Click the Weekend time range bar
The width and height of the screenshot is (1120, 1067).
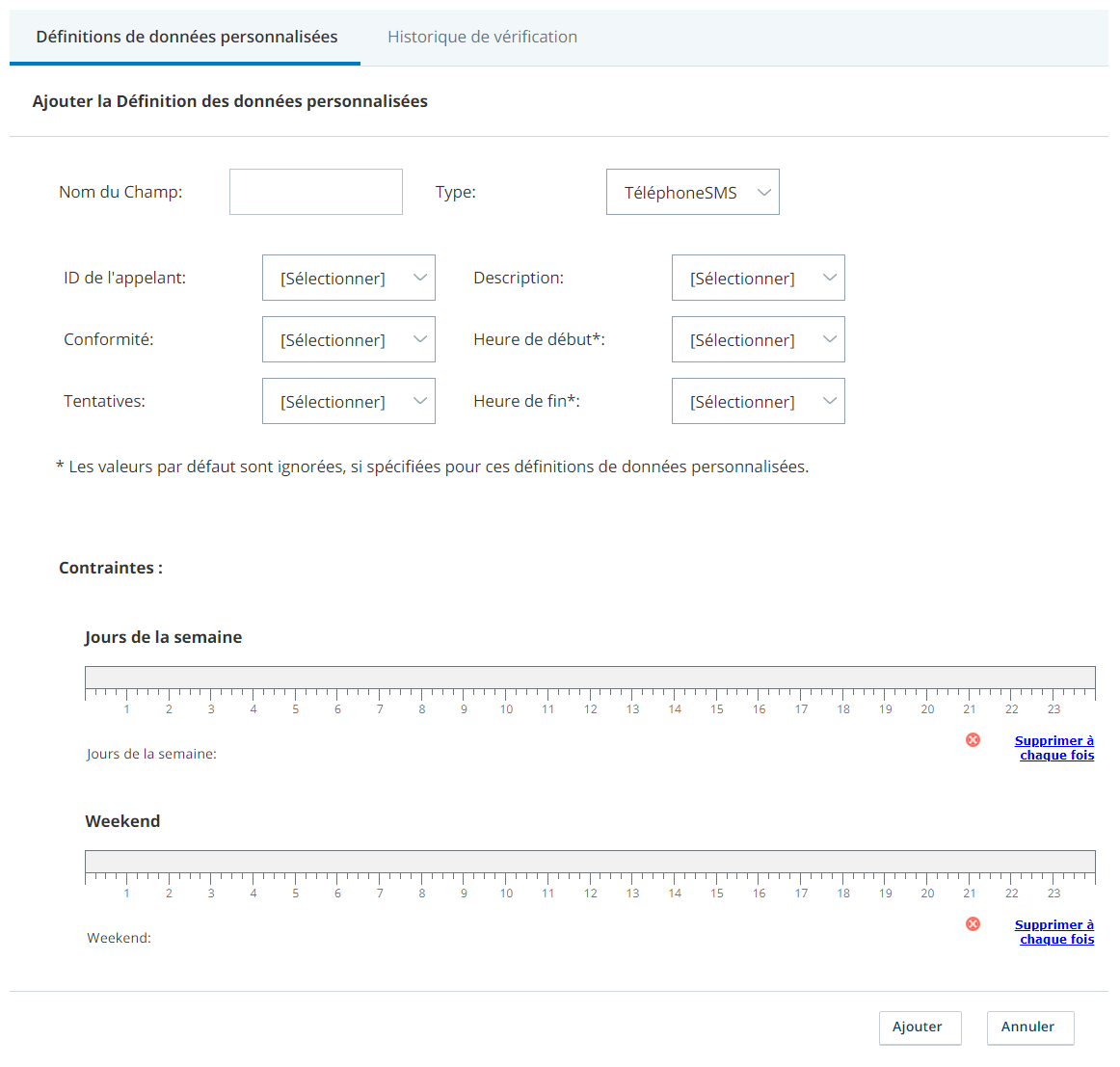click(x=590, y=862)
